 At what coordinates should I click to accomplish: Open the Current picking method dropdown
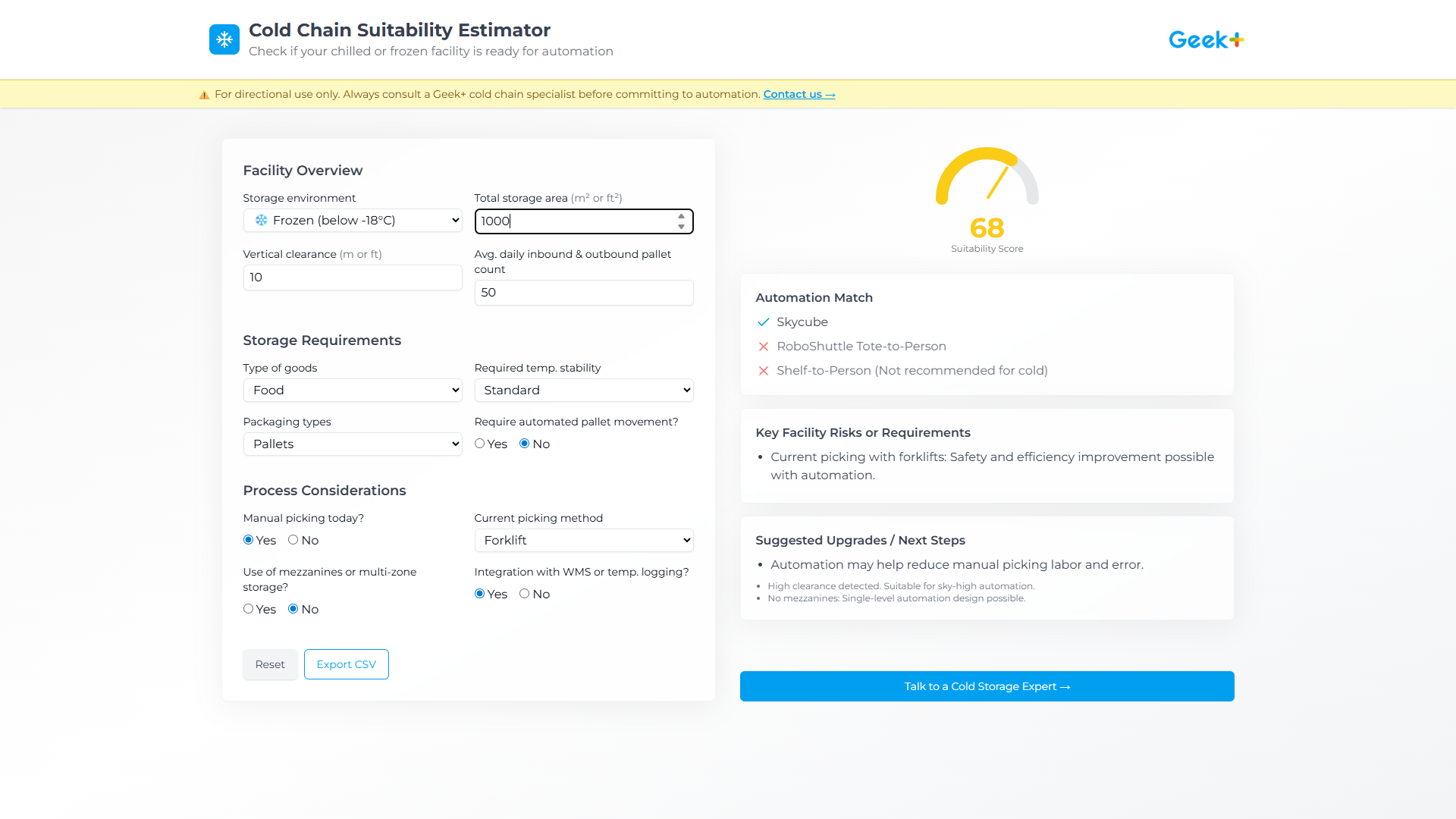[x=583, y=540]
